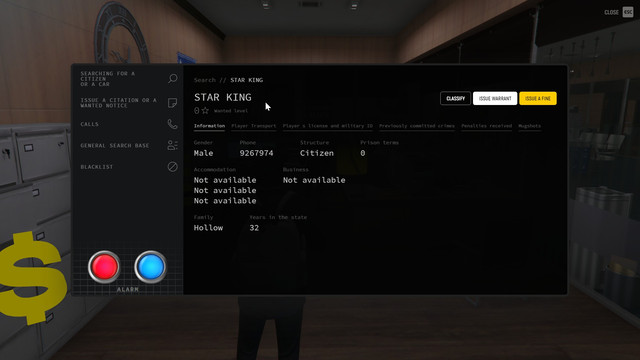Image resolution: width=640 pixels, height=360 pixels.
Task: Click the person-list icon for General Search Base
Action: click(x=173, y=145)
